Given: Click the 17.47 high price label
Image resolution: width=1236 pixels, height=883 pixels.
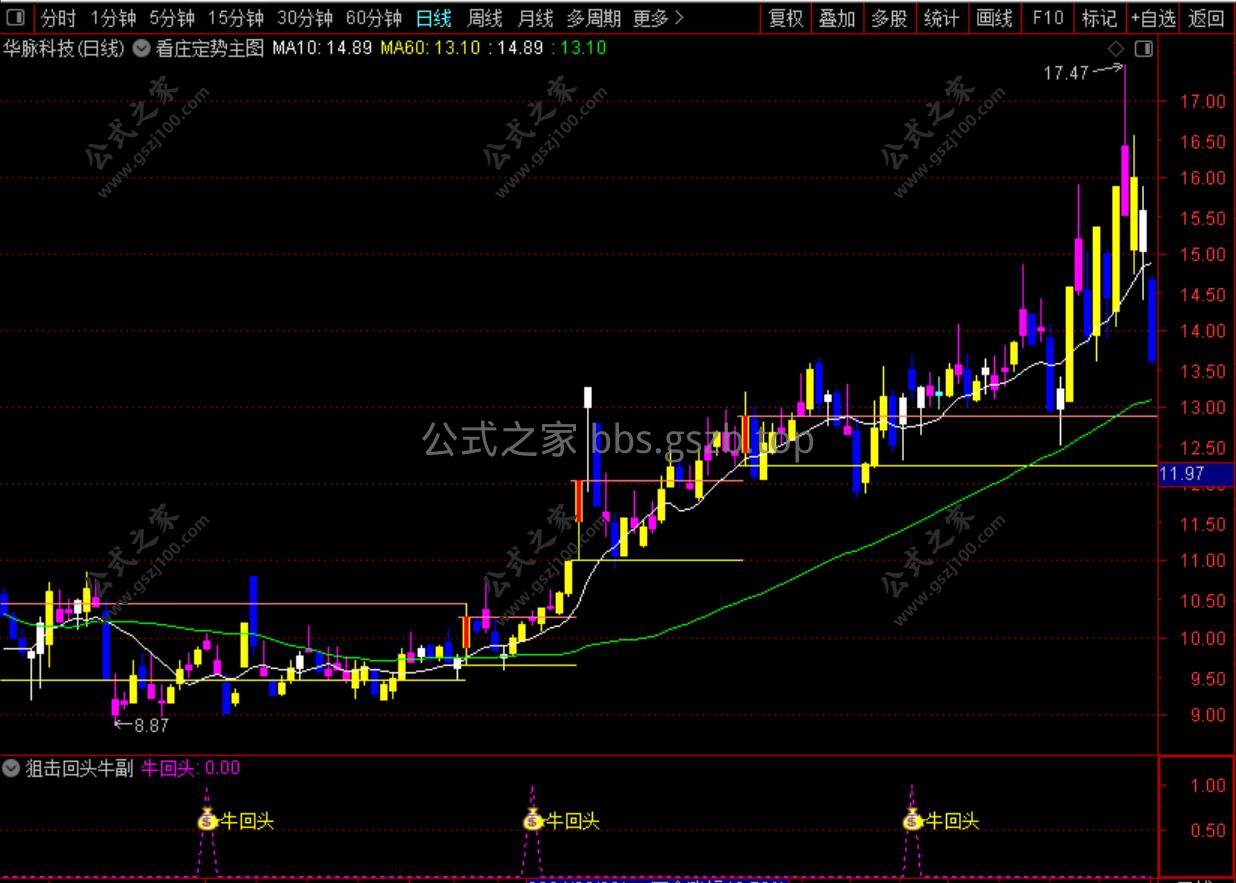Looking at the screenshot, I should [1065, 73].
